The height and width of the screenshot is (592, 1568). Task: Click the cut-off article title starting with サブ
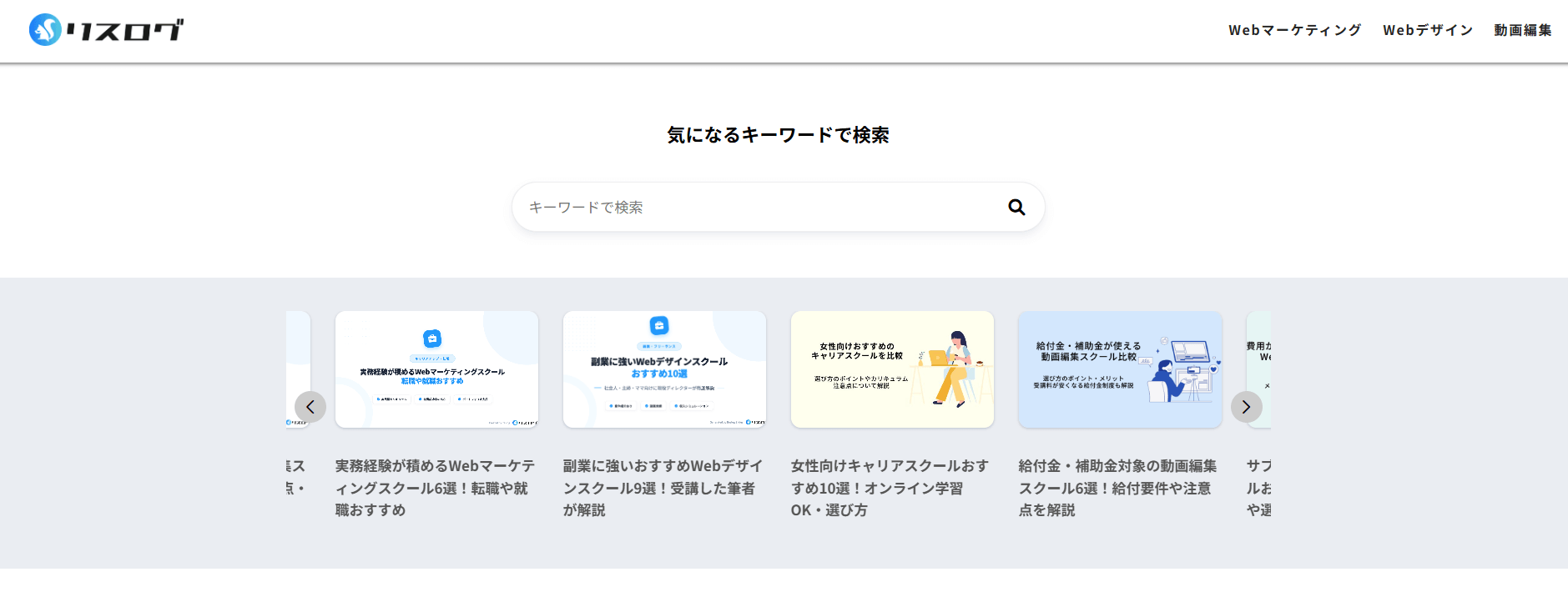[1258, 488]
